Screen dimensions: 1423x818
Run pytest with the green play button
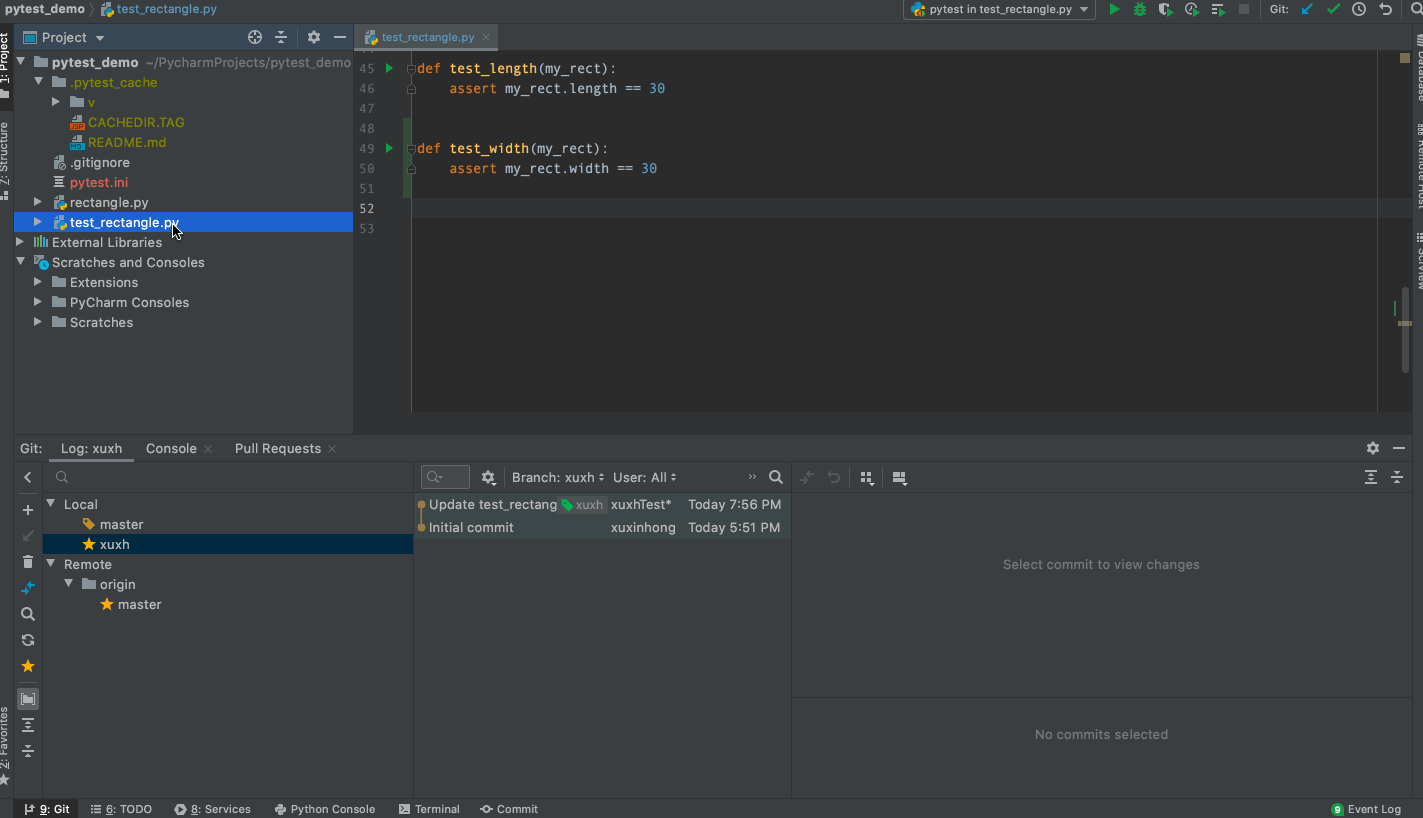(x=1114, y=9)
